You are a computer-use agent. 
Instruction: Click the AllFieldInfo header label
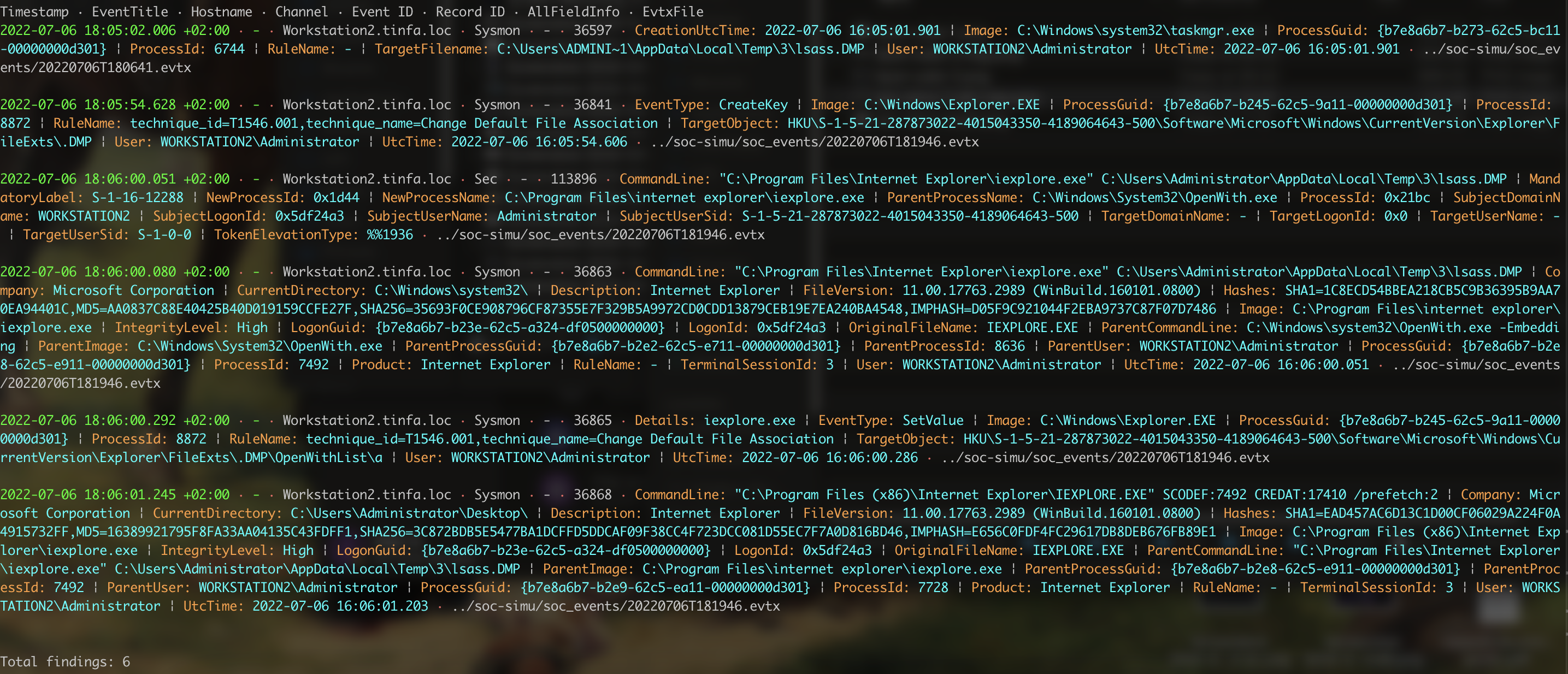[573, 11]
